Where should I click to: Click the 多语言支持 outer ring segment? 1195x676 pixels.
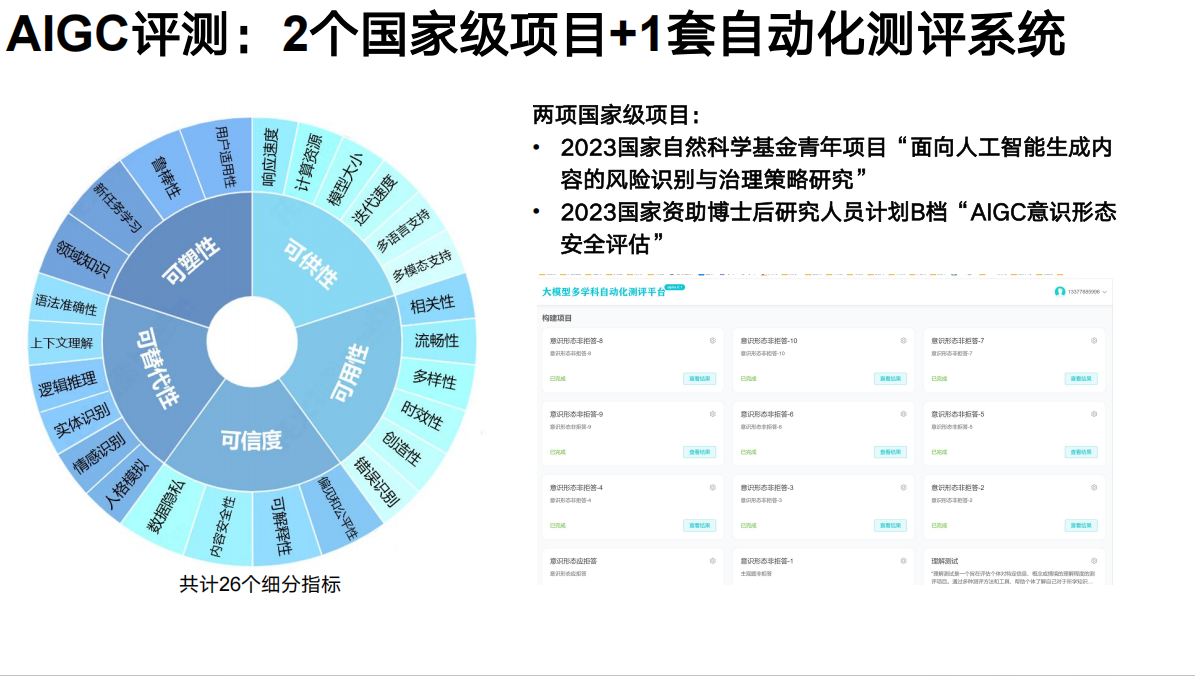(x=402, y=230)
